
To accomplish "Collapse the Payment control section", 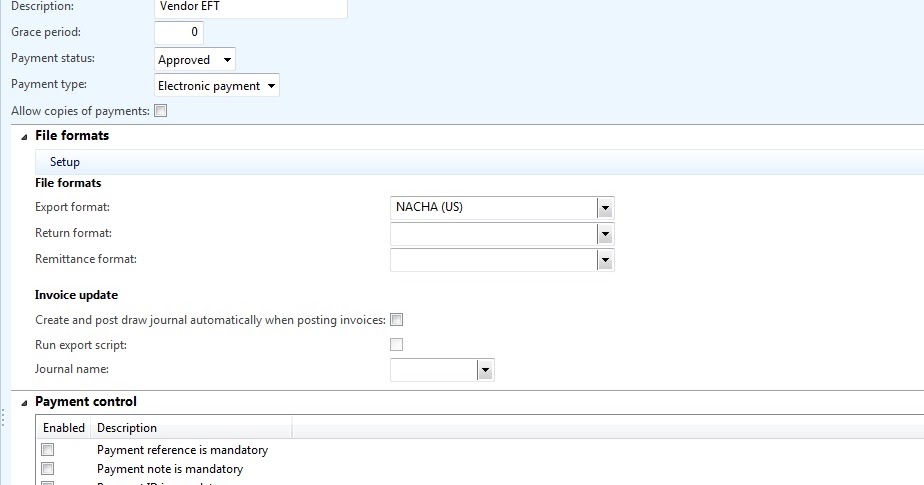I will pos(24,402).
